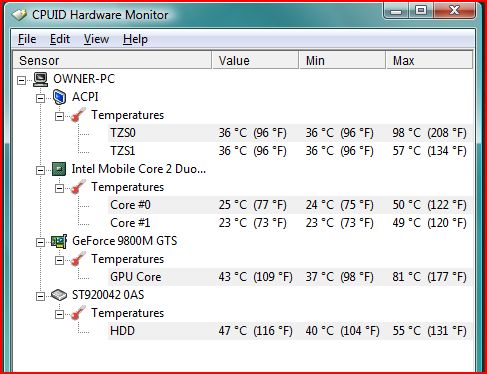Select the Intel Mobile Core 2 Duo label

[139, 169]
